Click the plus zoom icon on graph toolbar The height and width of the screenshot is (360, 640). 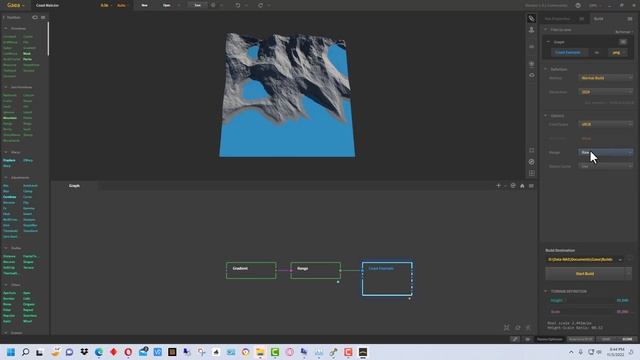click(498, 186)
